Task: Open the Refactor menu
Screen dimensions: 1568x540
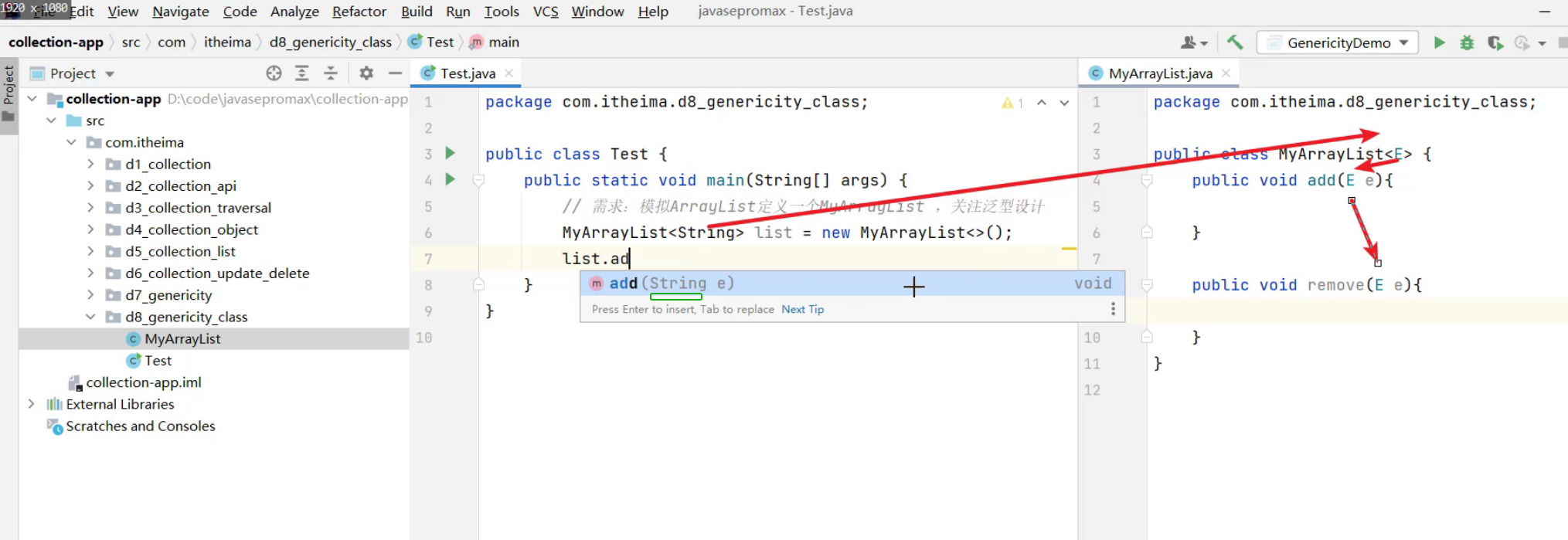Action: tap(359, 12)
